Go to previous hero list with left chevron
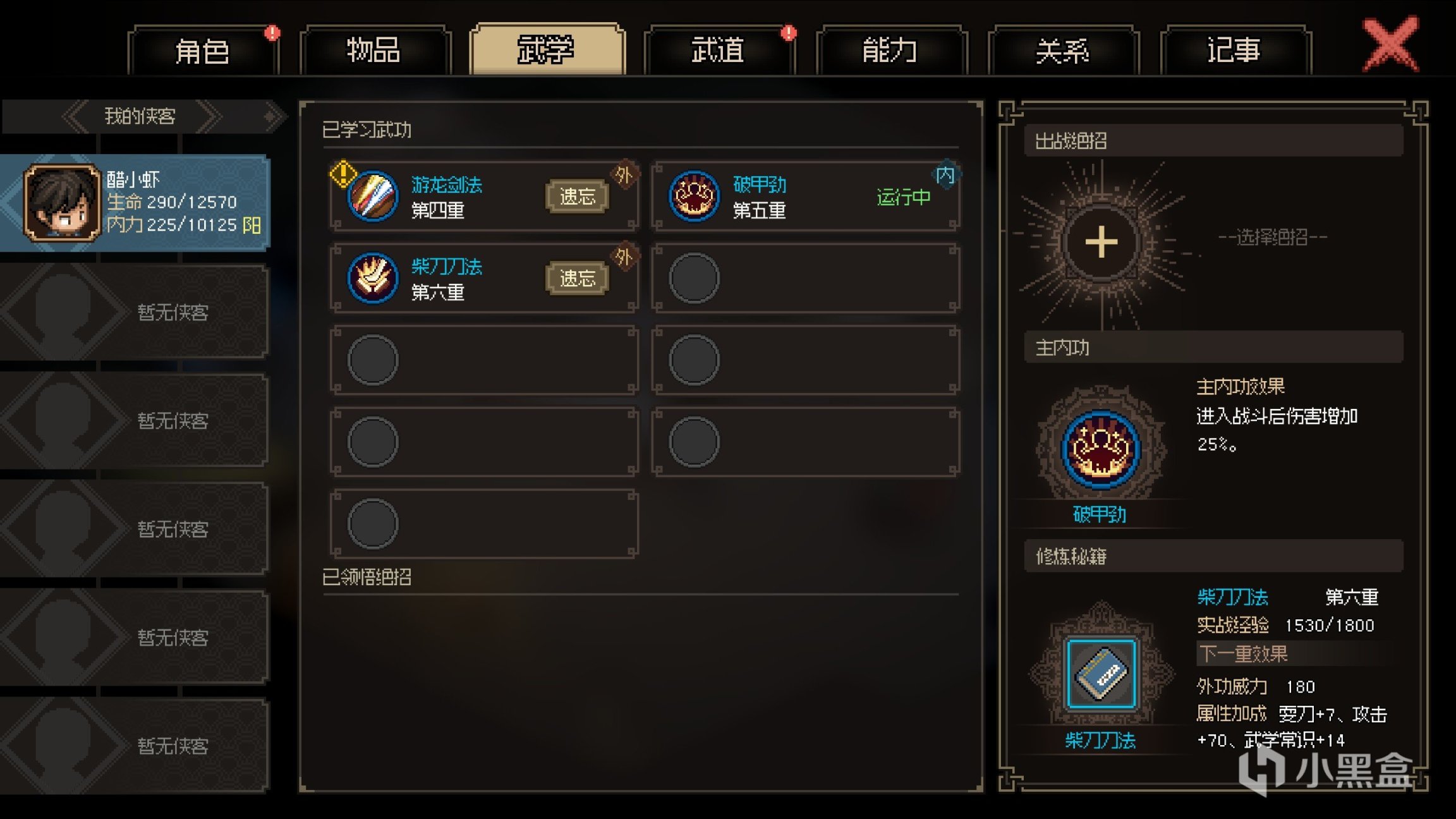The image size is (1456, 819). [76, 116]
